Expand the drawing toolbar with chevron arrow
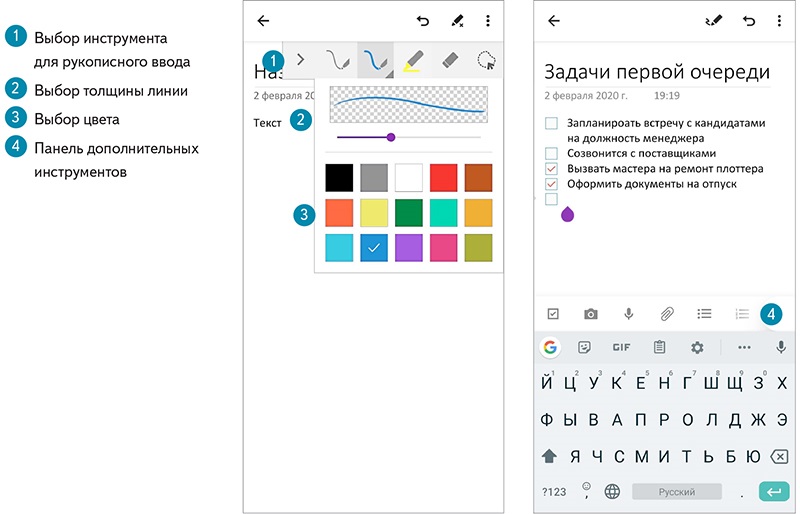The height and width of the screenshot is (514, 800). [300, 60]
